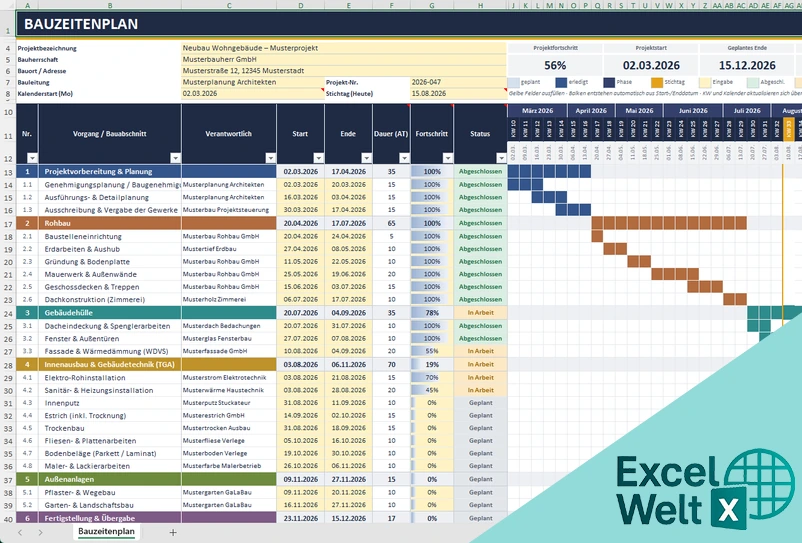The width and height of the screenshot is (802, 543).
Task: Open the Nr. column filter dropdown
Action: click(x=32, y=158)
